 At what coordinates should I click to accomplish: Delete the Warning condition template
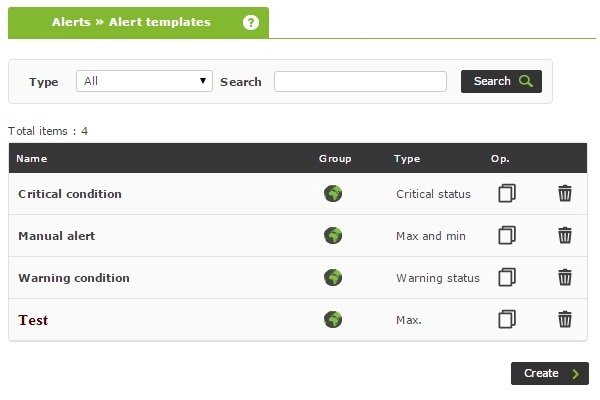tap(565, 277)
